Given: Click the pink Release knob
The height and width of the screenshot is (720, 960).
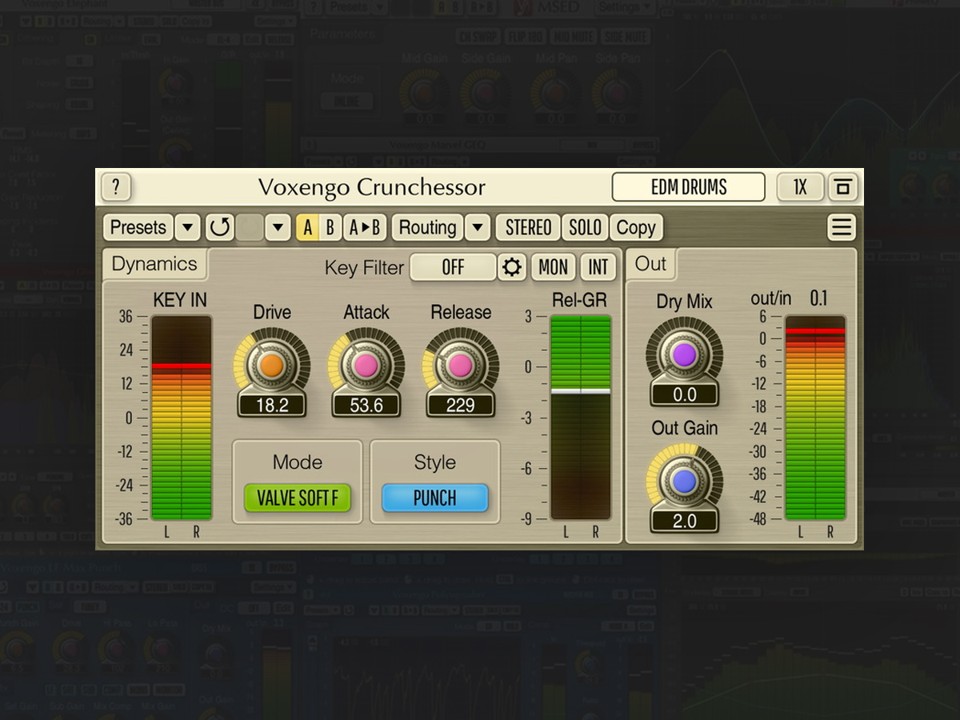Looking at the screenshot, I should (x=460, y=366).
